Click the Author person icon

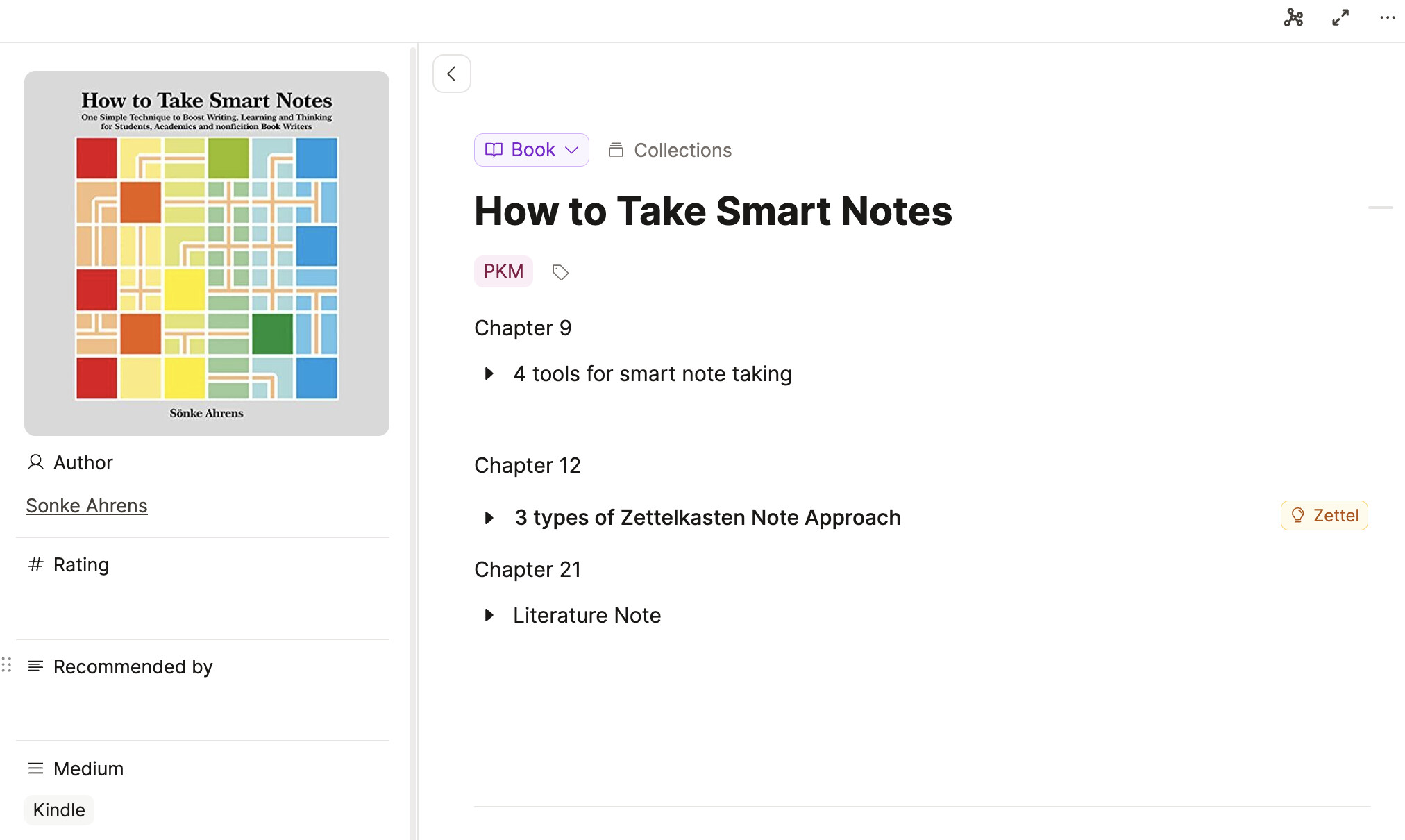(35, 462)
